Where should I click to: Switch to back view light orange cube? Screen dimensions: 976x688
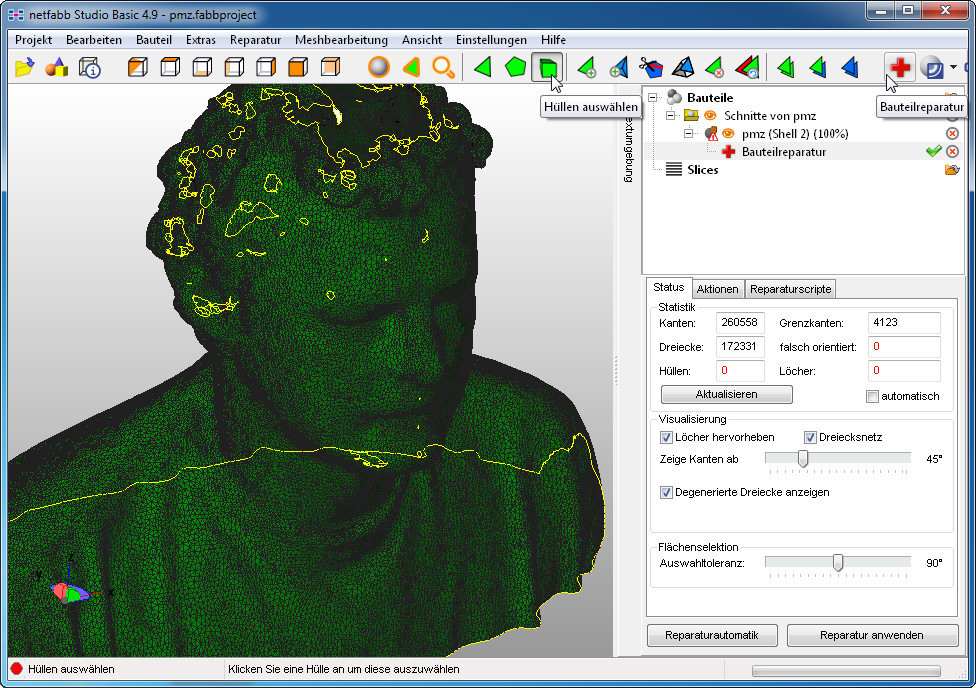pyautogui.click(x=331, y=67)
